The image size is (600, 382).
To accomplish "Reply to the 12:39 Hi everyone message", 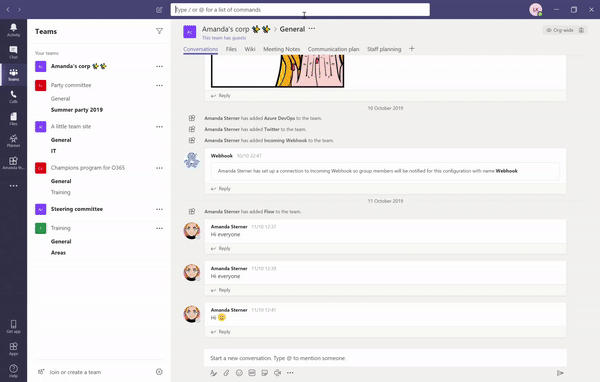I will [221, 290].
